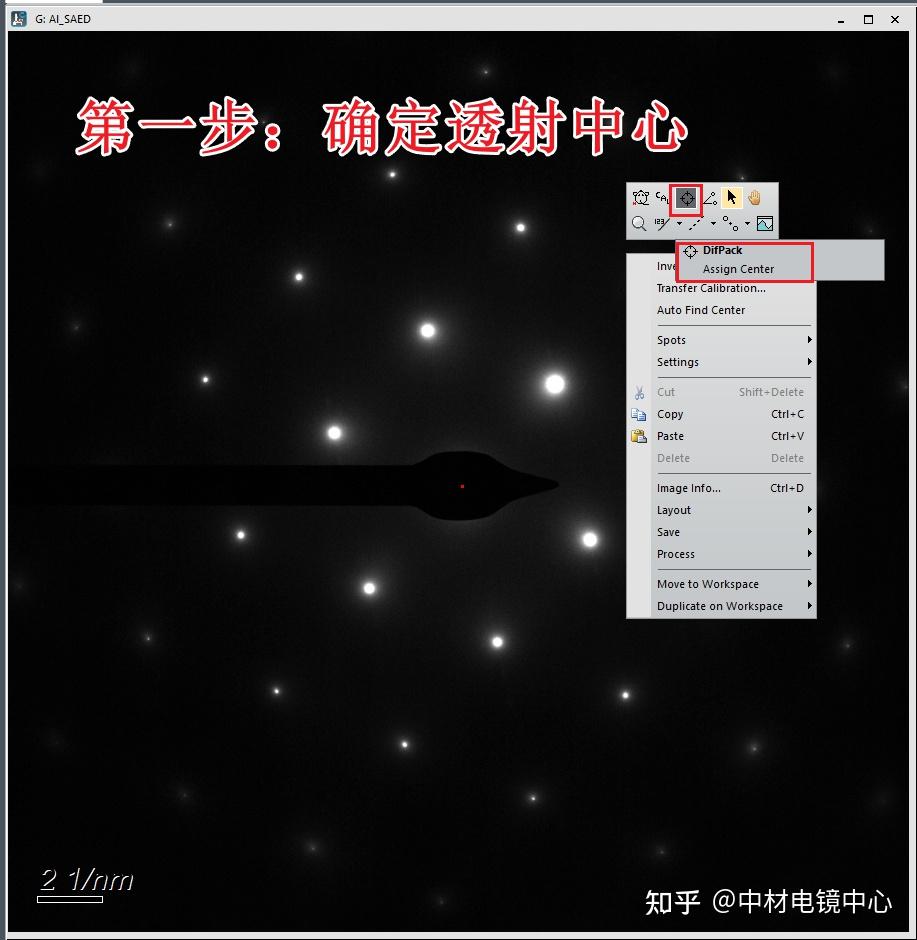The height and width of the screenshot is (940, 917).
Task: Click the Copy icon in context menu
Action: 638,414
